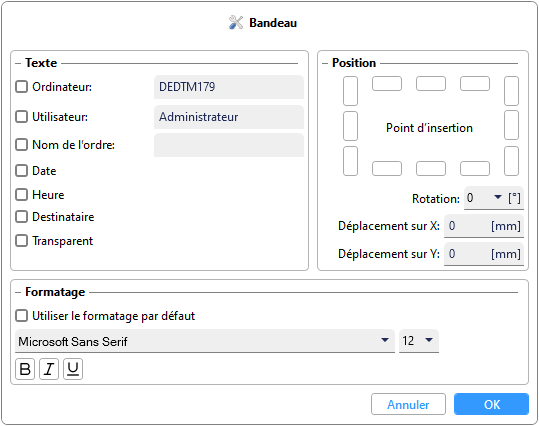Click the Nom de l'ordre text field

click(x=229, y=145)
